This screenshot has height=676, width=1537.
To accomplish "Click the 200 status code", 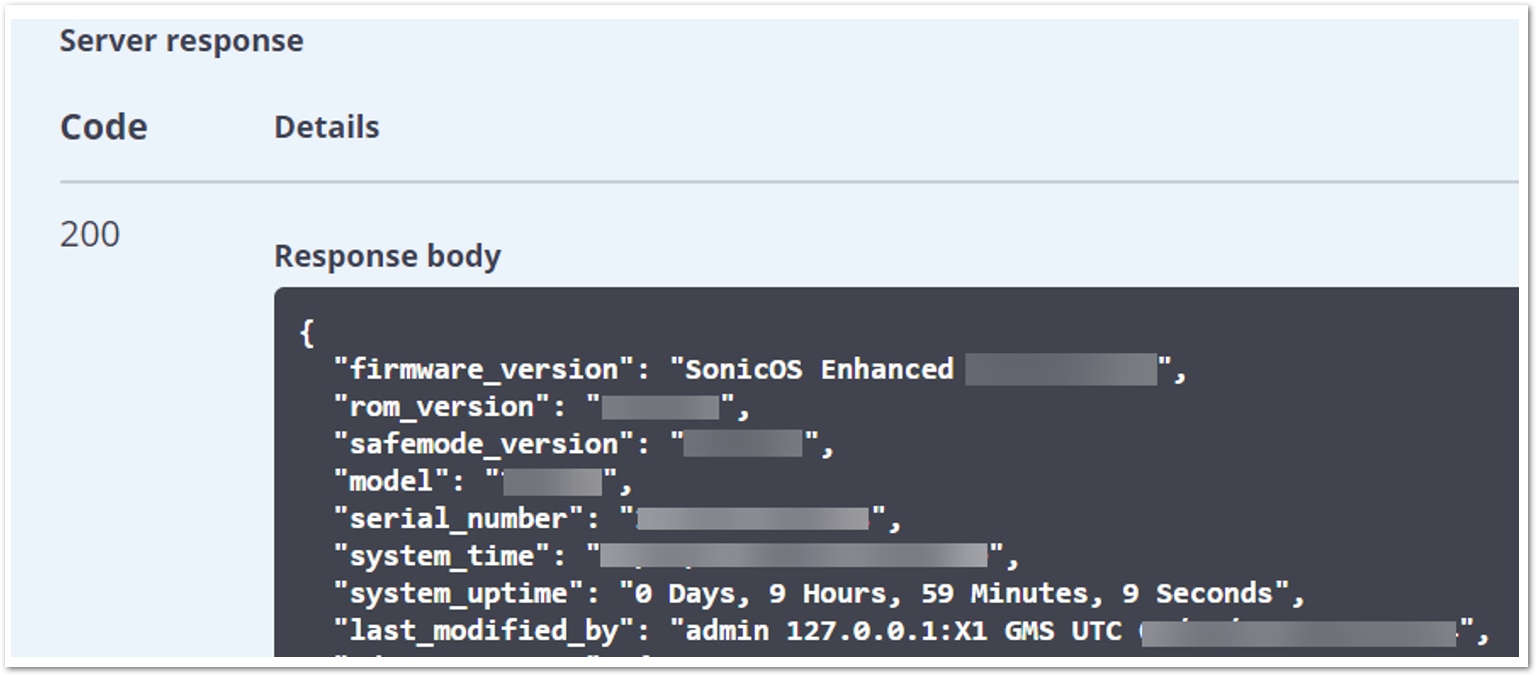I will click(90, 234).
